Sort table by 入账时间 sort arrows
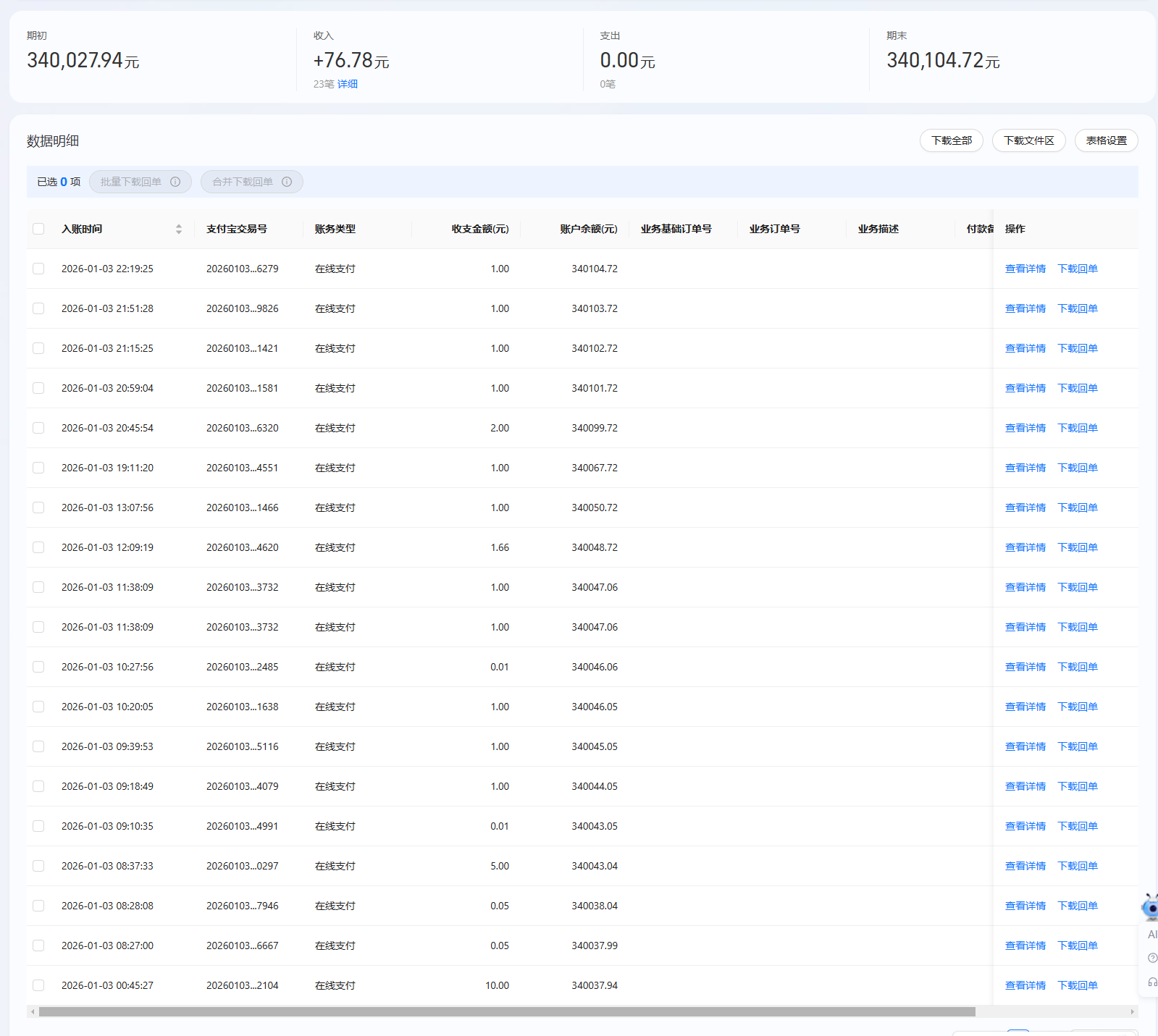1158x1036 pixels. (179, 229)
